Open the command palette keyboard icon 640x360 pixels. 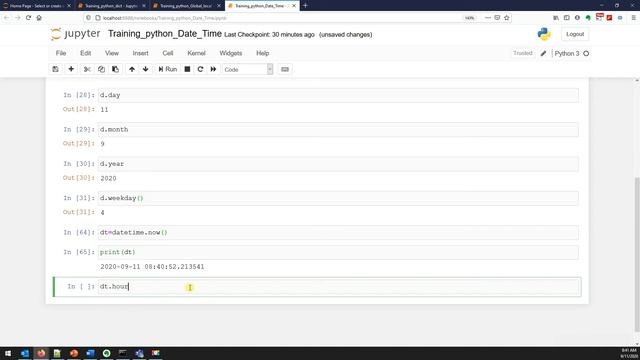click(285, 69)
